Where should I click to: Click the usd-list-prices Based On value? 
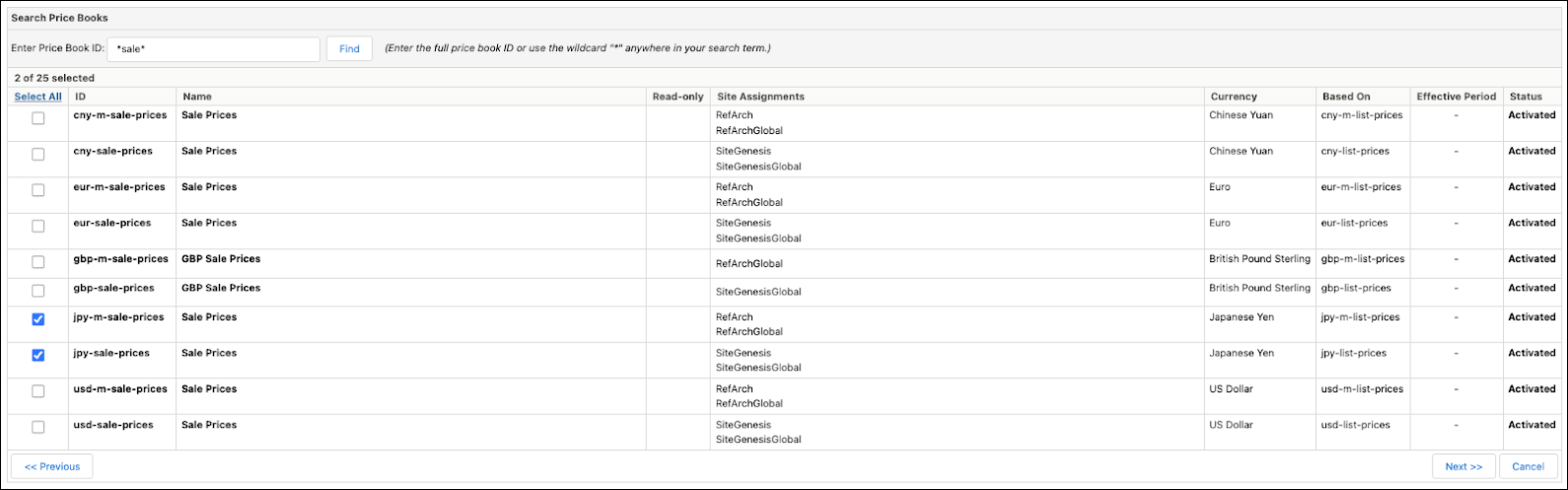click(x=1355, y=425)
